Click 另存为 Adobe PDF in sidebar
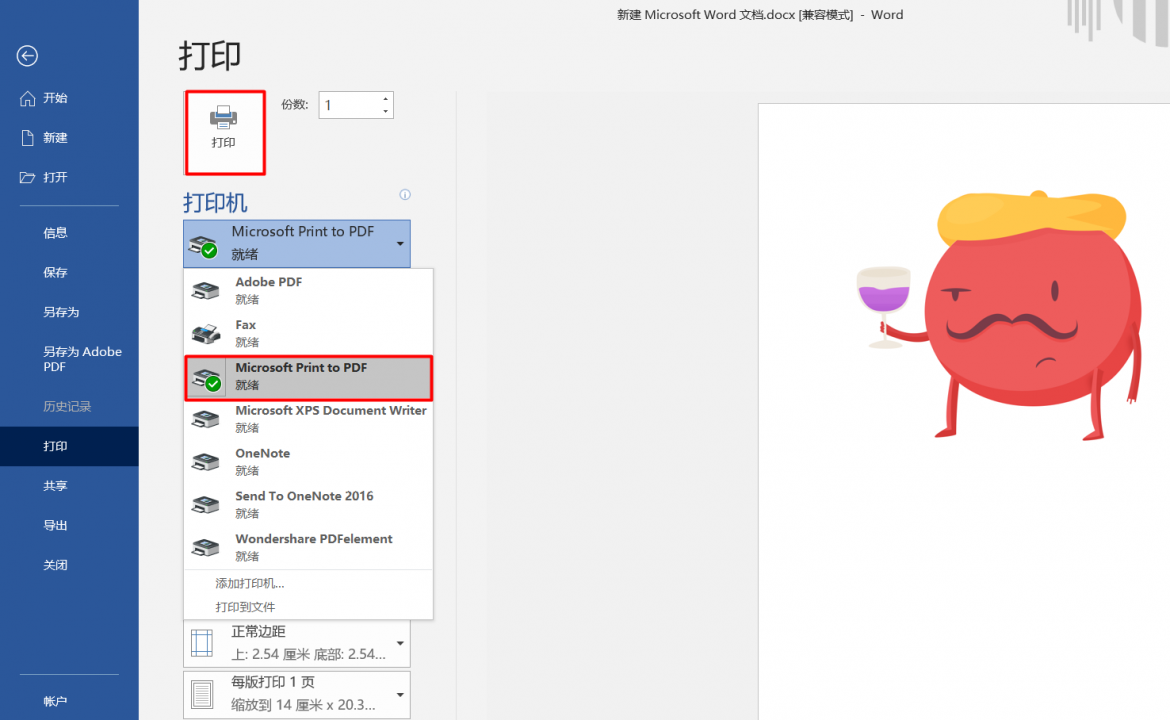 click(69, 359)
